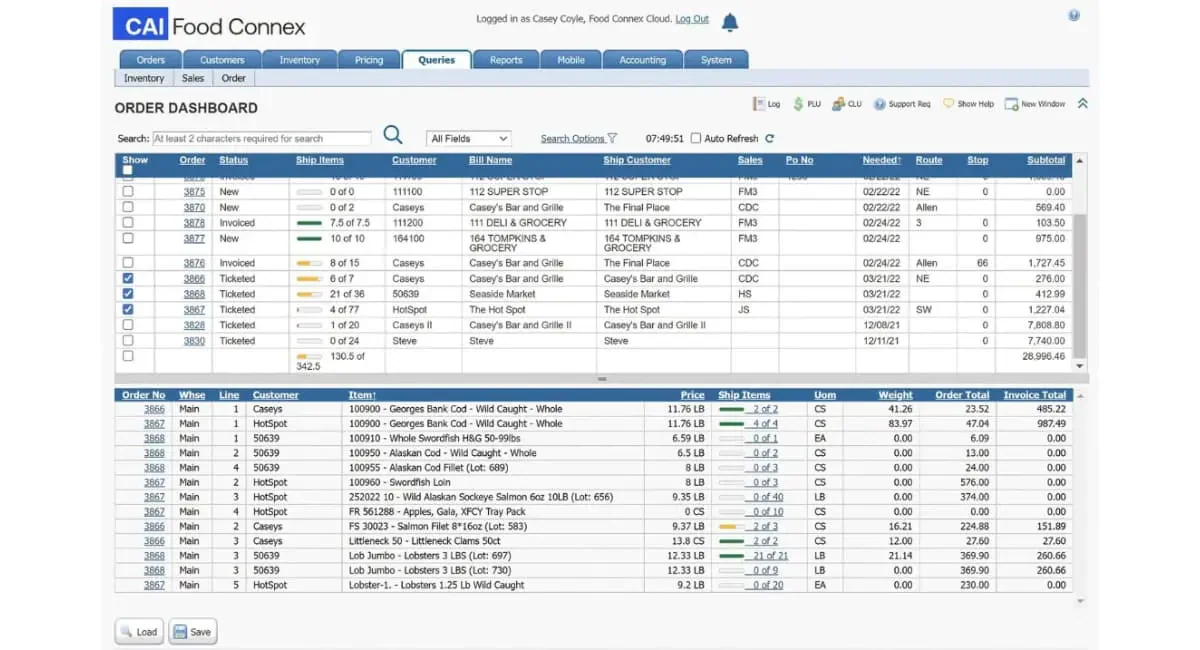This screenshot has height=650, width=1200.
Task: Check the box for order 3875
Action: (127, 191)
